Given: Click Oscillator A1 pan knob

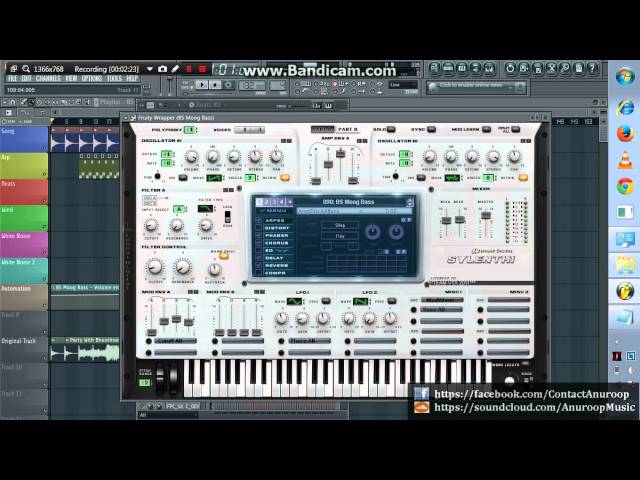Looking at the screenshot, I should click(x=276, y=156).
